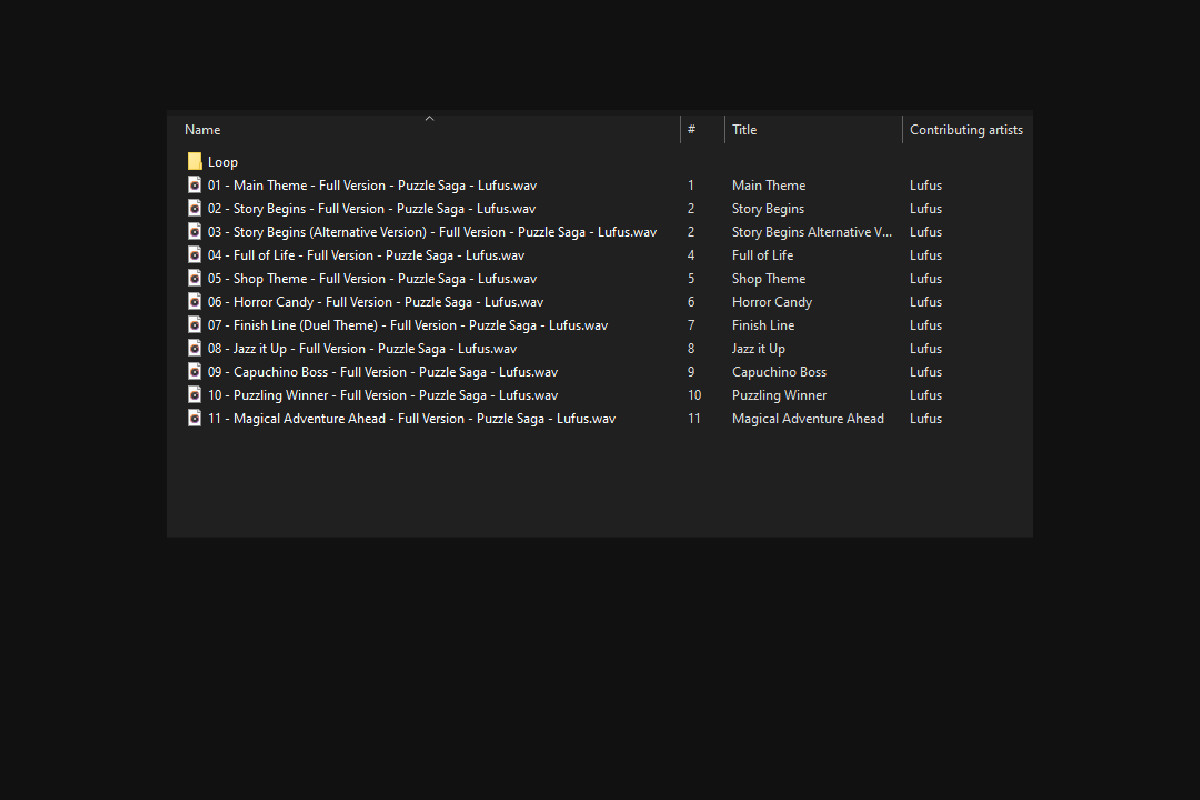Sort files by the Name column header

[x=203, y=130]
